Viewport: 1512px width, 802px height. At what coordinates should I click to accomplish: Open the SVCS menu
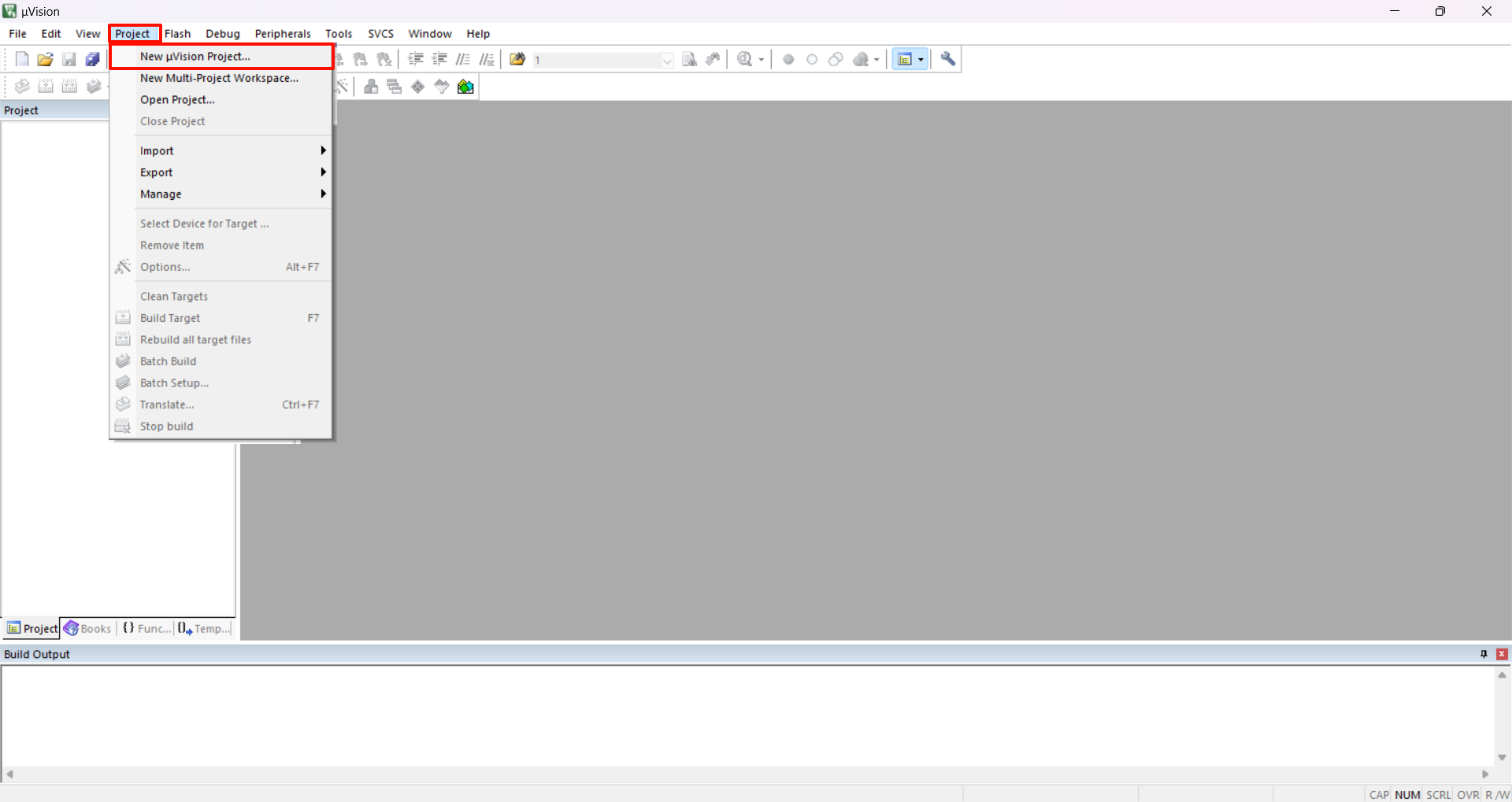[x=381, y=34]
